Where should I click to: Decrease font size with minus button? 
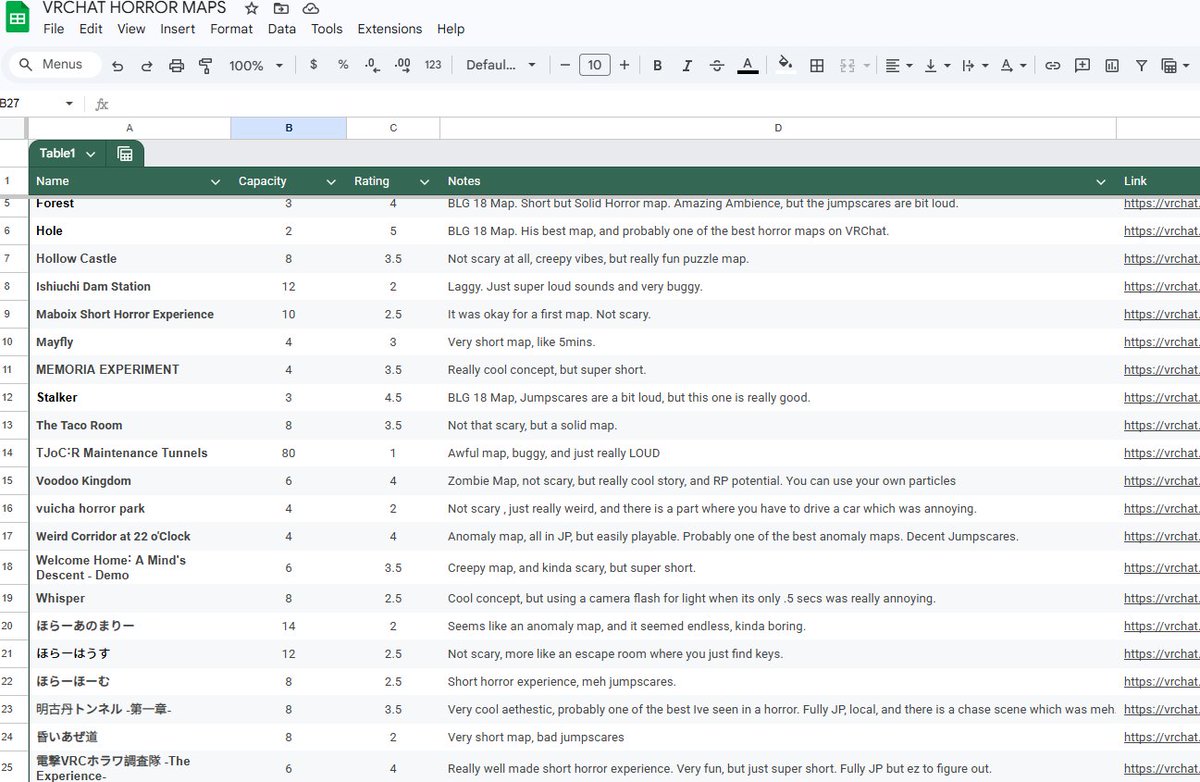565,65
